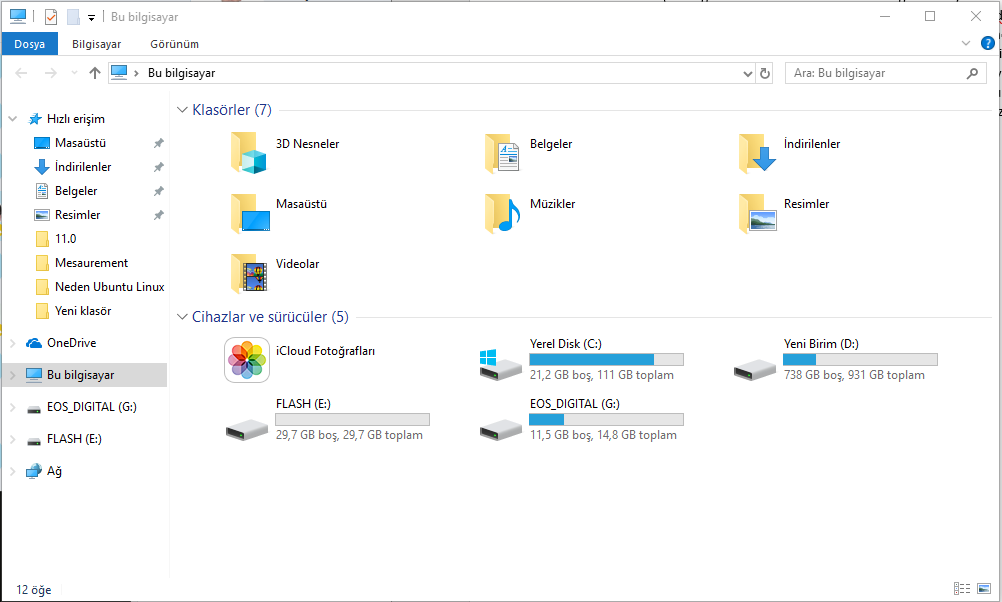Expand the Ağ tree node
Image resolution: width=1002 pixels, height=602 pixels.
tap(12, 471)
